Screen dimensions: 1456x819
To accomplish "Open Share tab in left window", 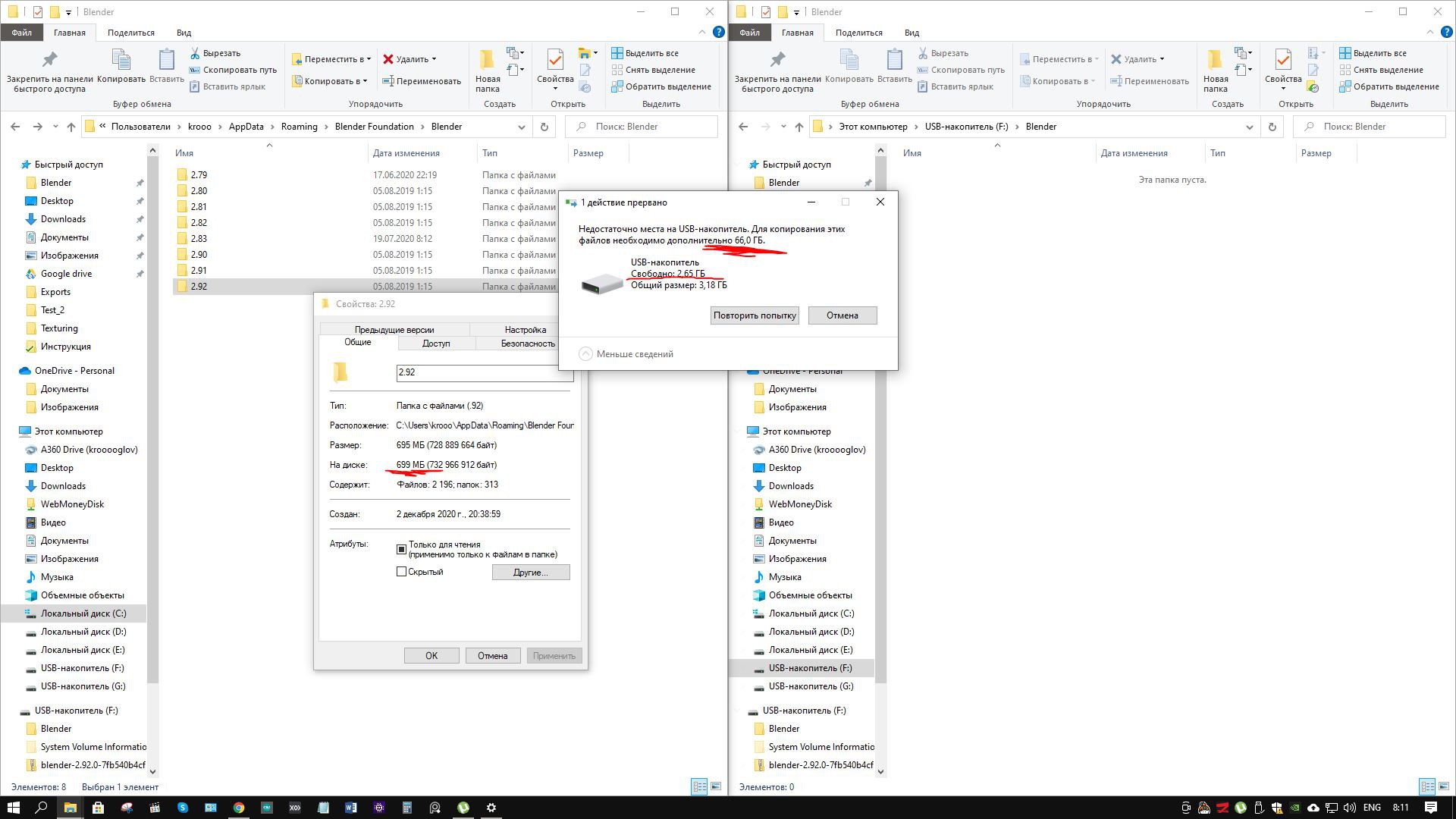I will point(131,33).
